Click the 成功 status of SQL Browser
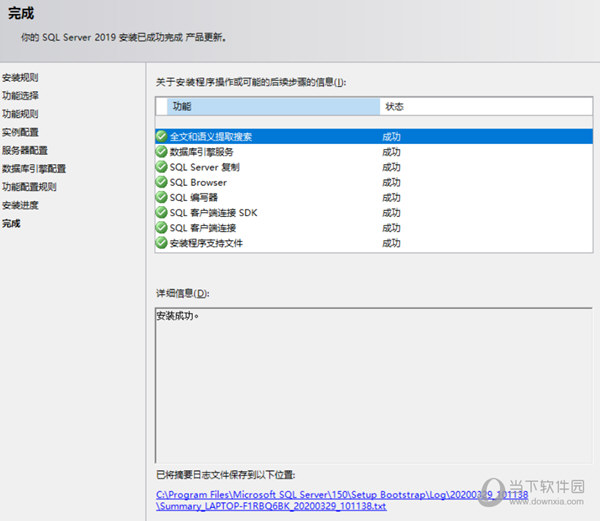This screenshot has height=521, width=600. (x=391, y=182)
